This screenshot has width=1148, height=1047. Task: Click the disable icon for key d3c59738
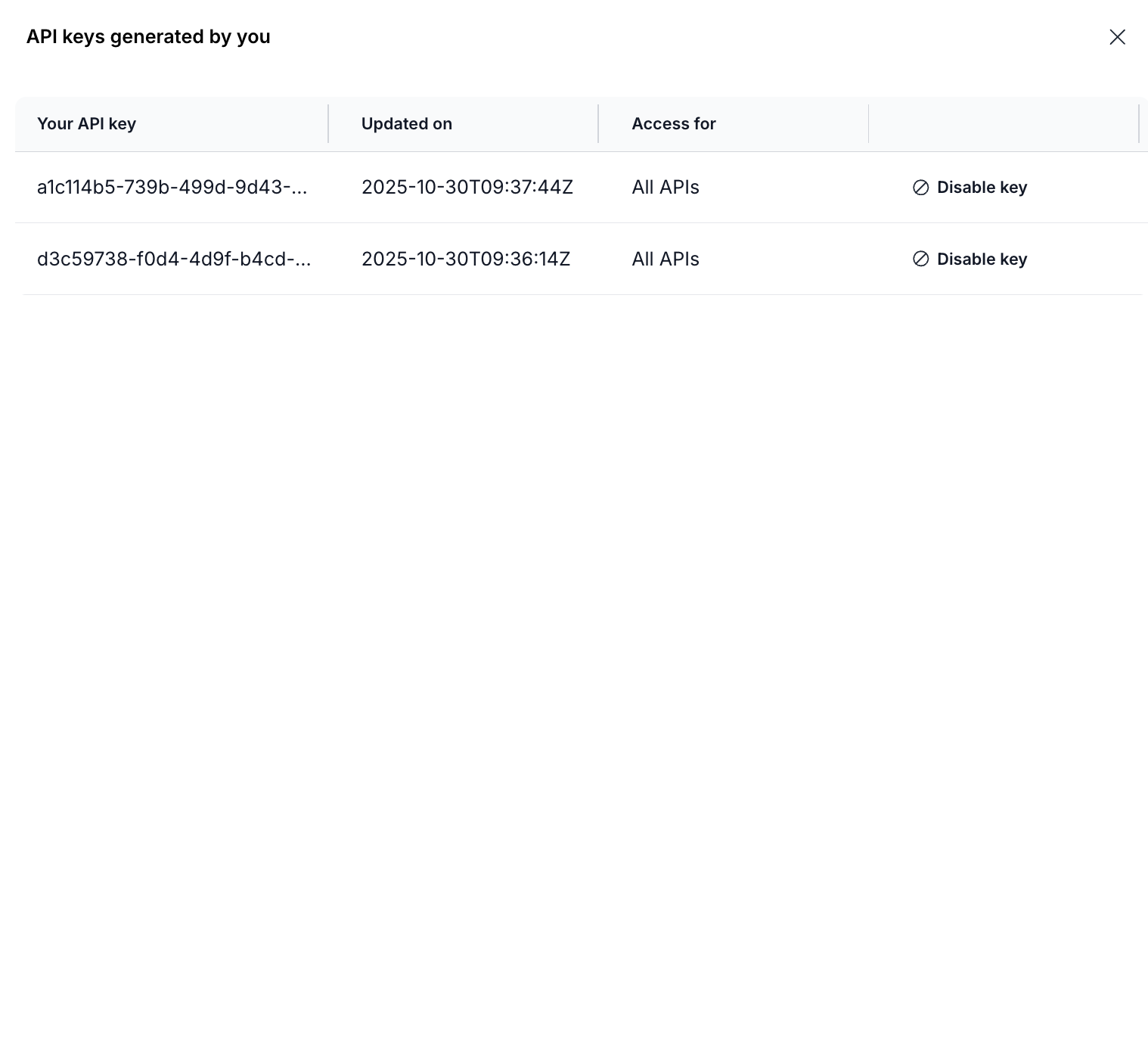tap(920, 259)
